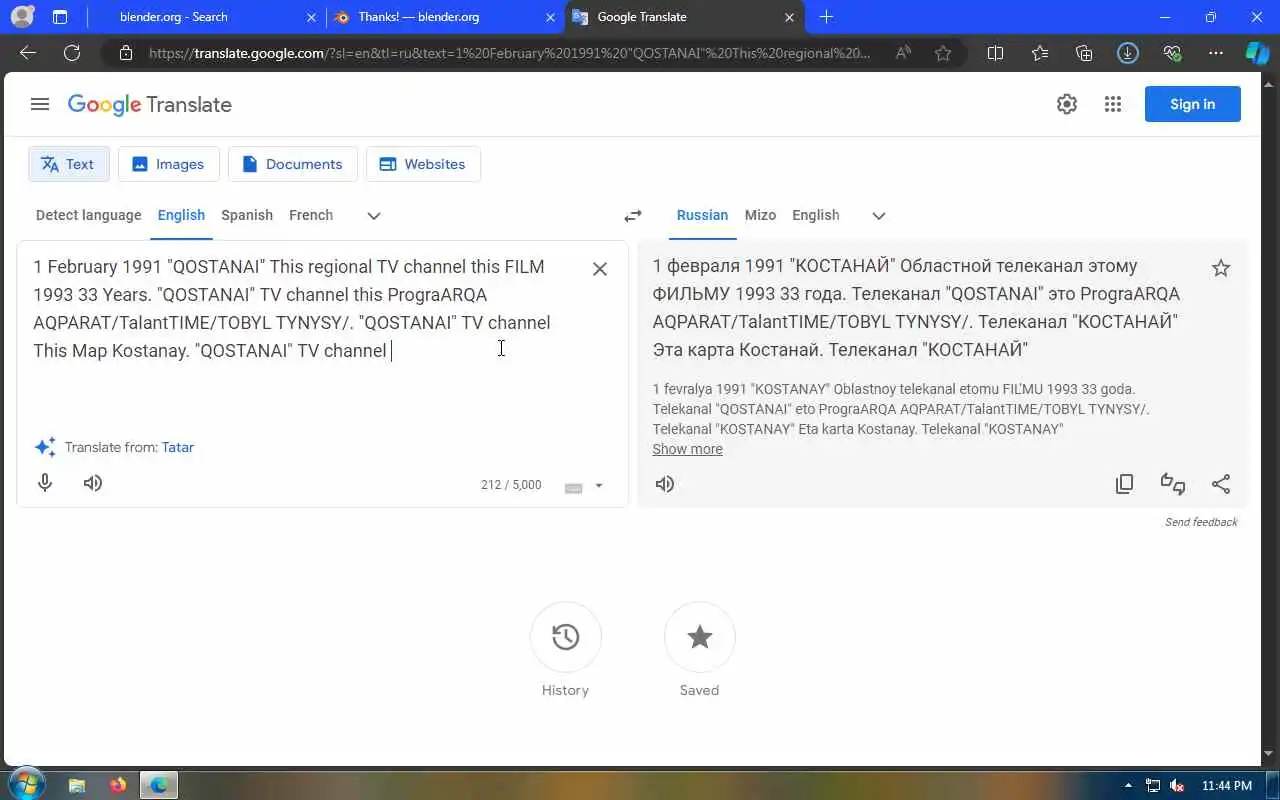Clear the source text

point(600,268)
